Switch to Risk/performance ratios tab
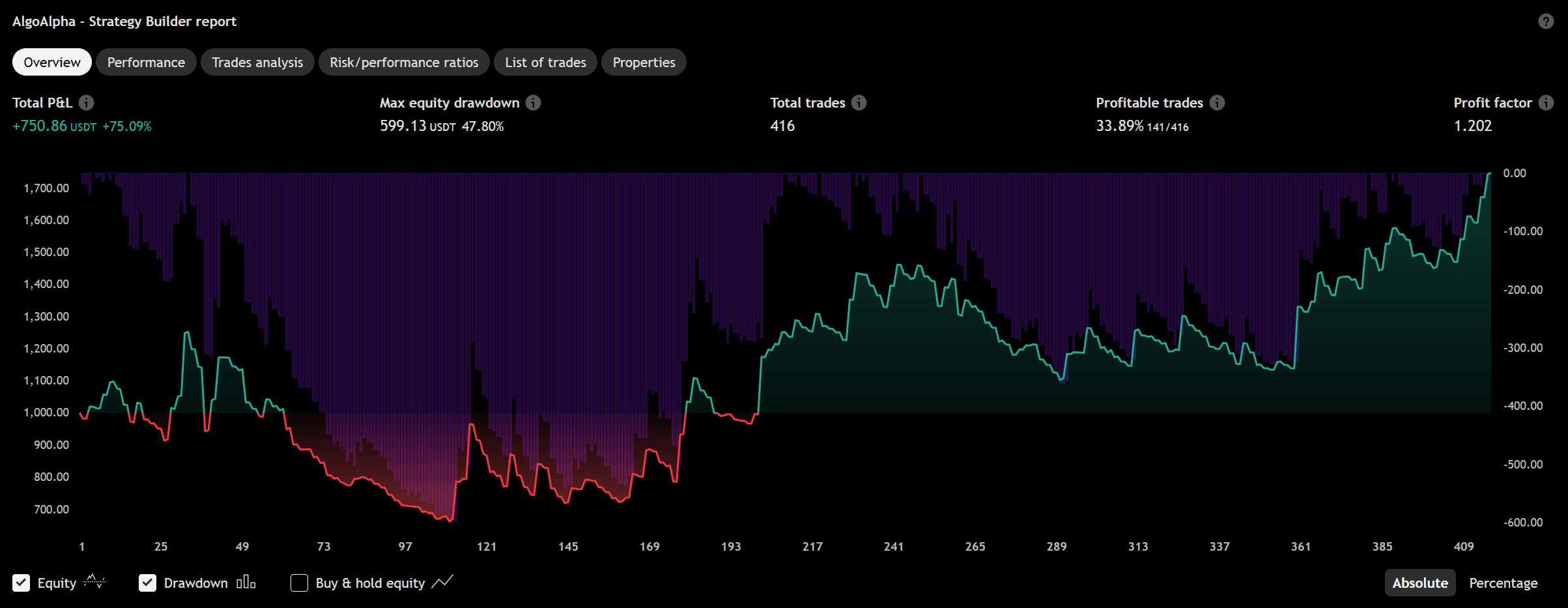 (404, 62)
